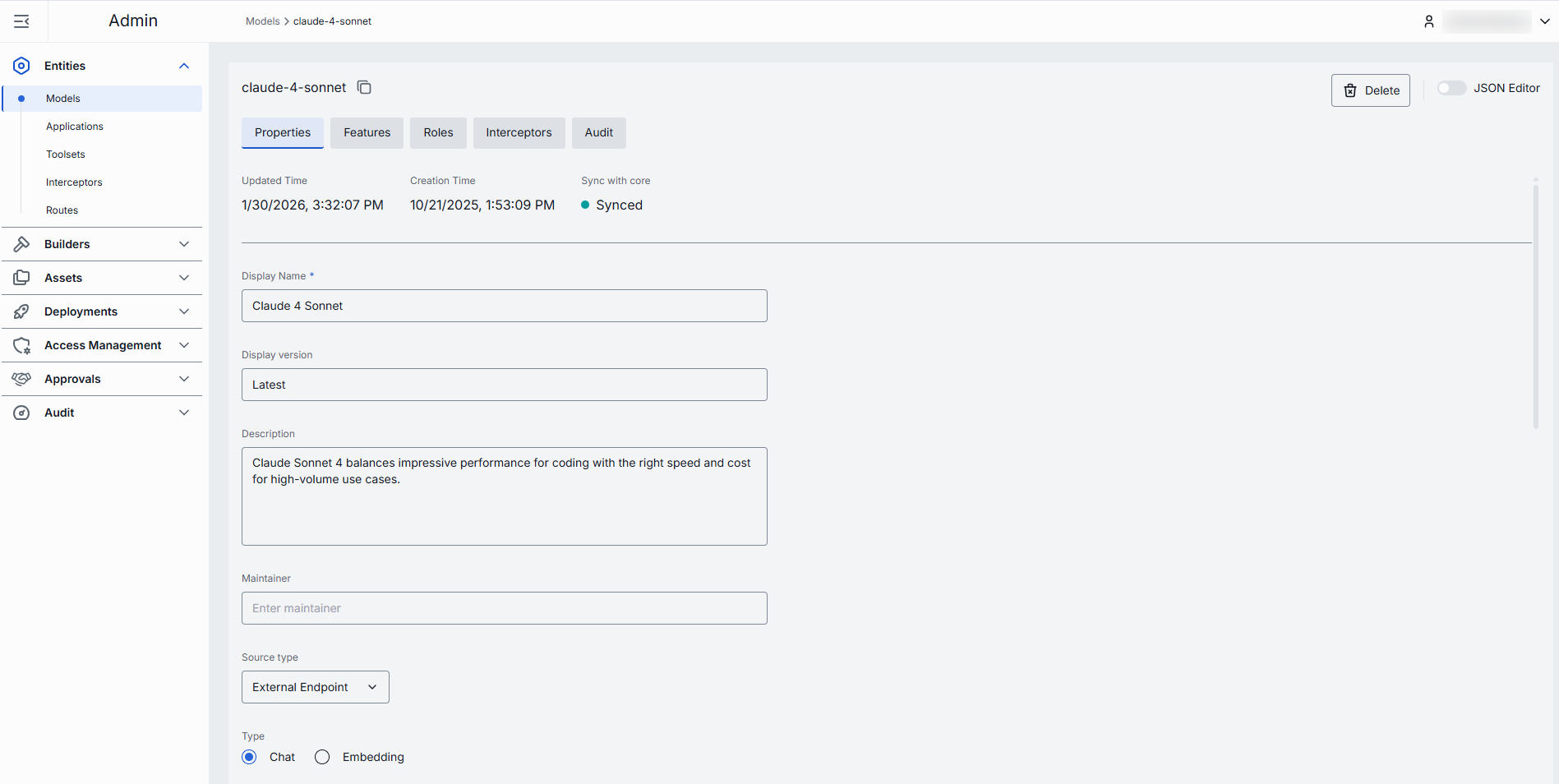Click the Approvals handshake icon
1559x784 pixels.
pyautogui.click(x=22, y=379)
